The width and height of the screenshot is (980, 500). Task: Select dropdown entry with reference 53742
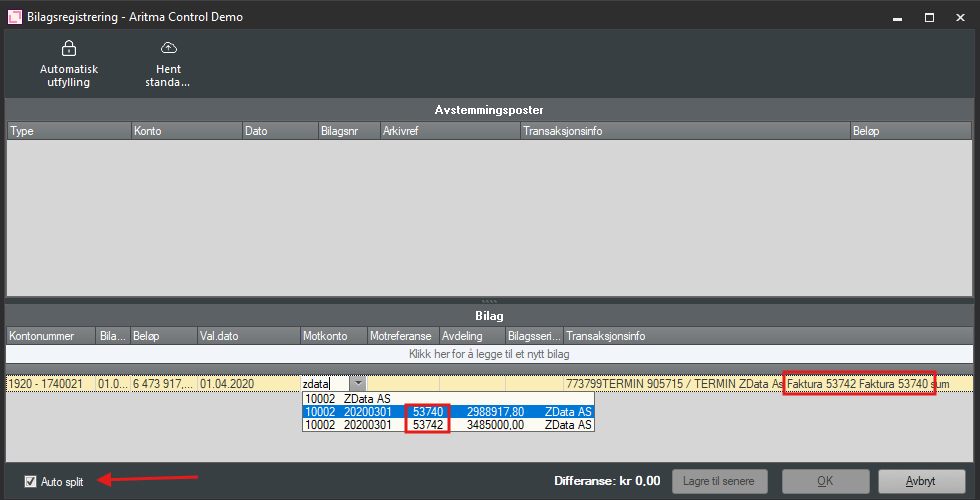448,425
